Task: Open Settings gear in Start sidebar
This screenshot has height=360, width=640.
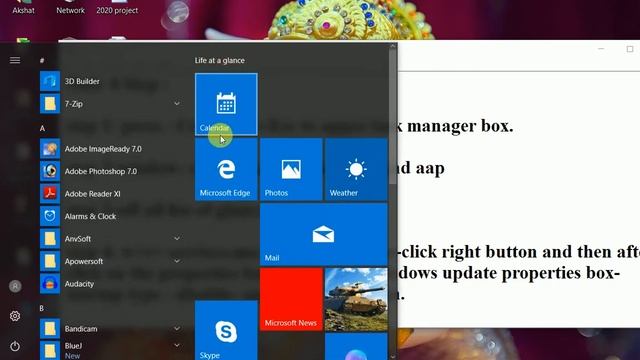Action: click(x=15, y=316)
